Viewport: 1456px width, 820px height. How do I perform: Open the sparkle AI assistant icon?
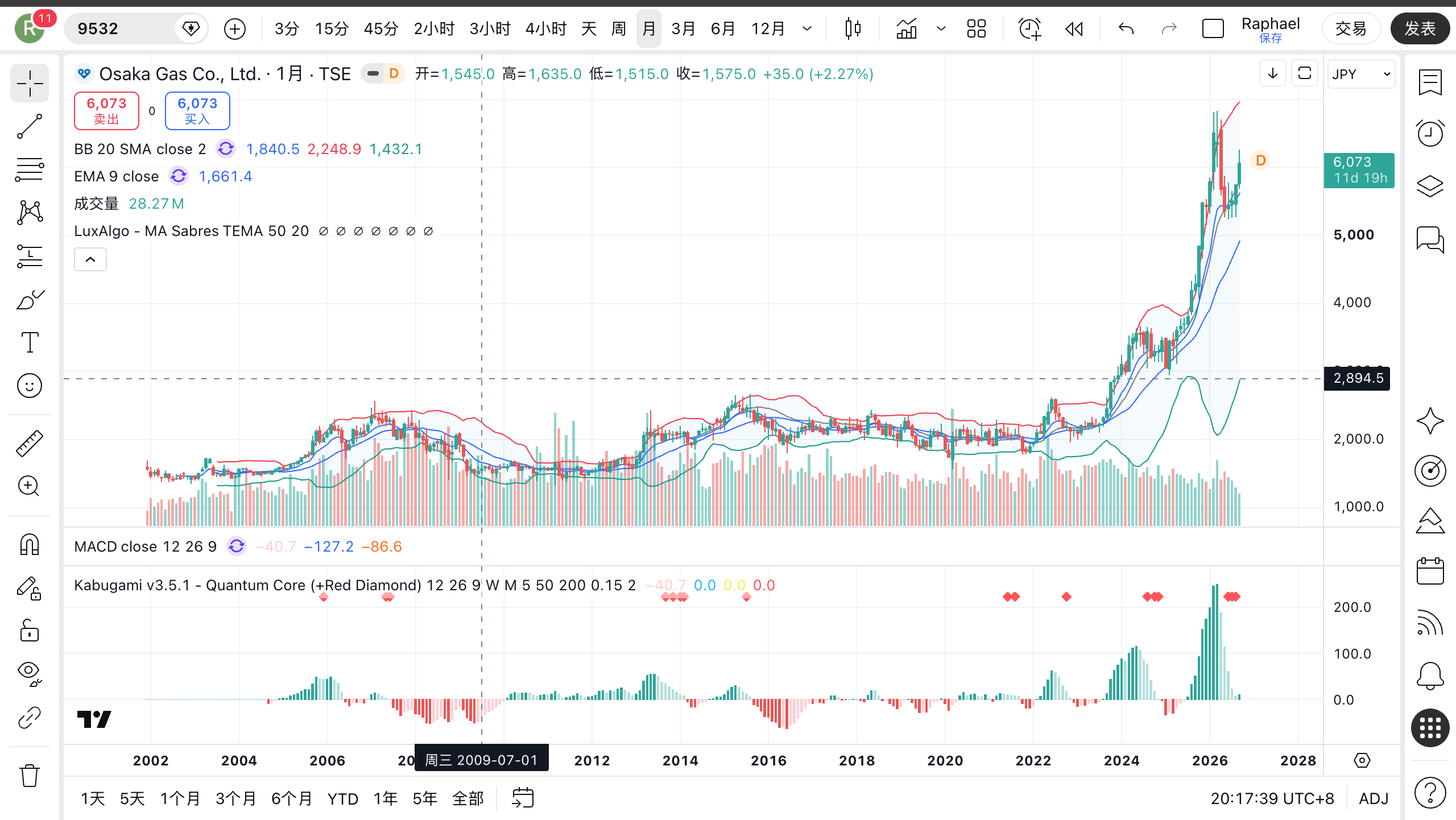(x=1430, y=421)
